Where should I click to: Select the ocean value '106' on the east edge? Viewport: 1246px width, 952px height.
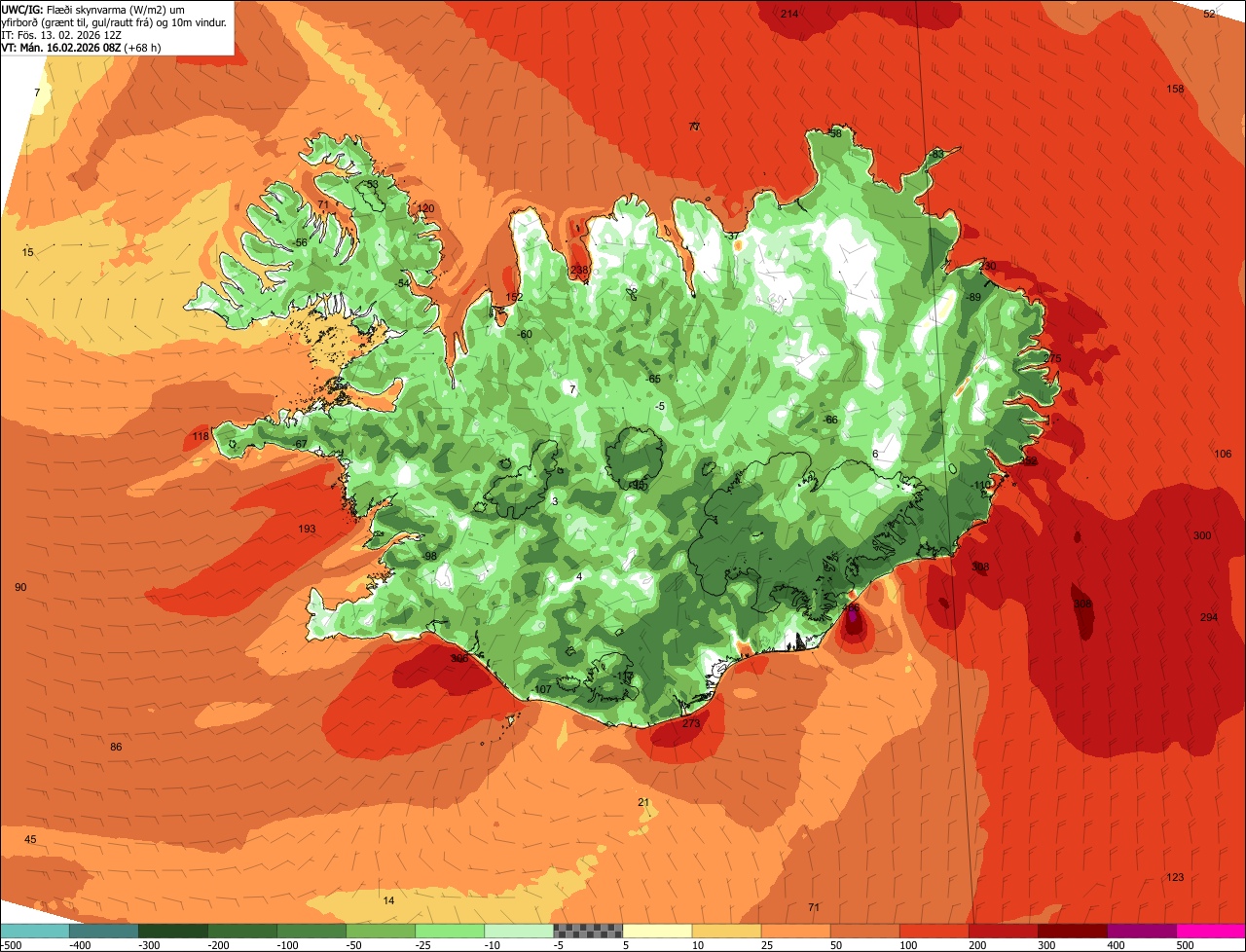1223,455
